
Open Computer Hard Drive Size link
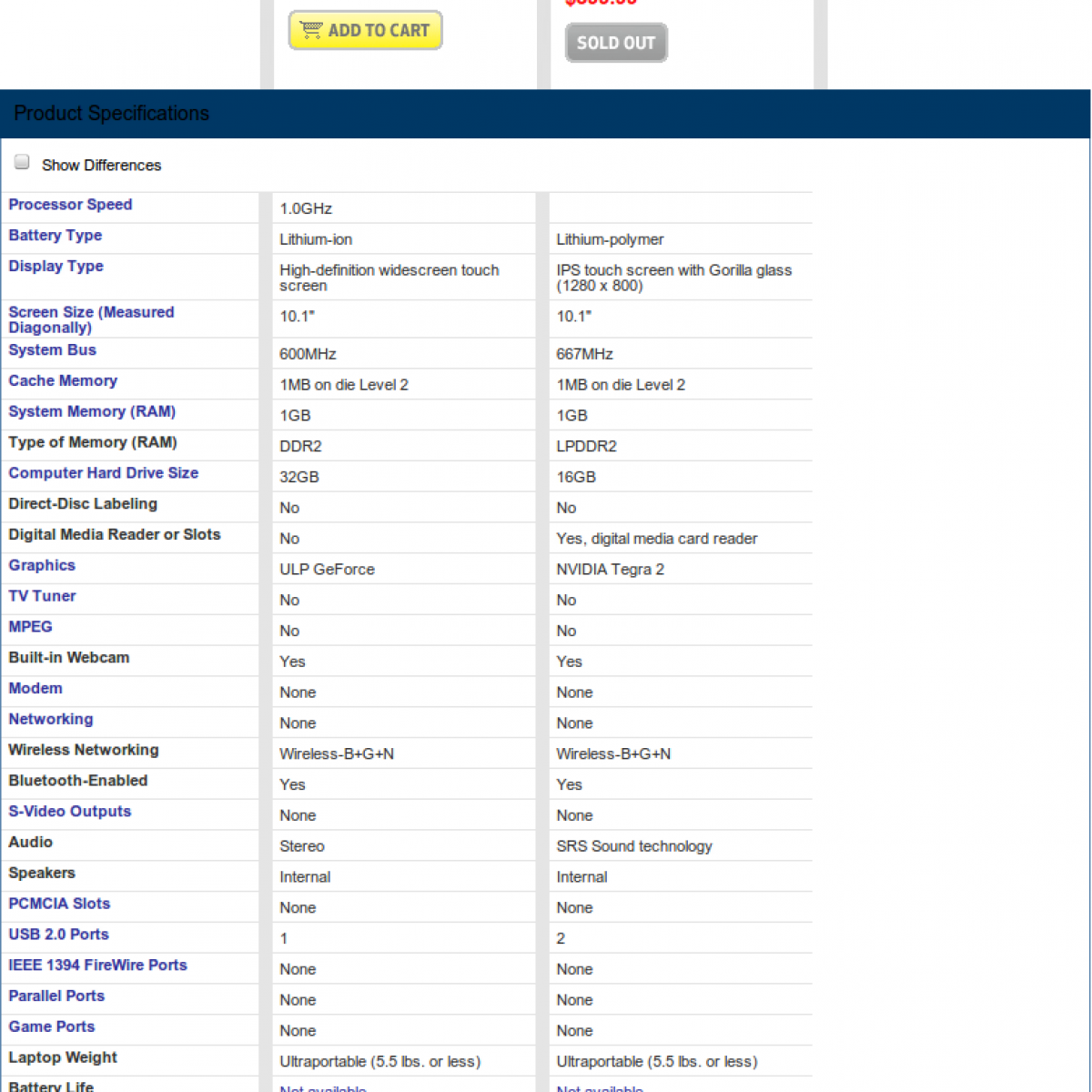click(x=104, y=473)
